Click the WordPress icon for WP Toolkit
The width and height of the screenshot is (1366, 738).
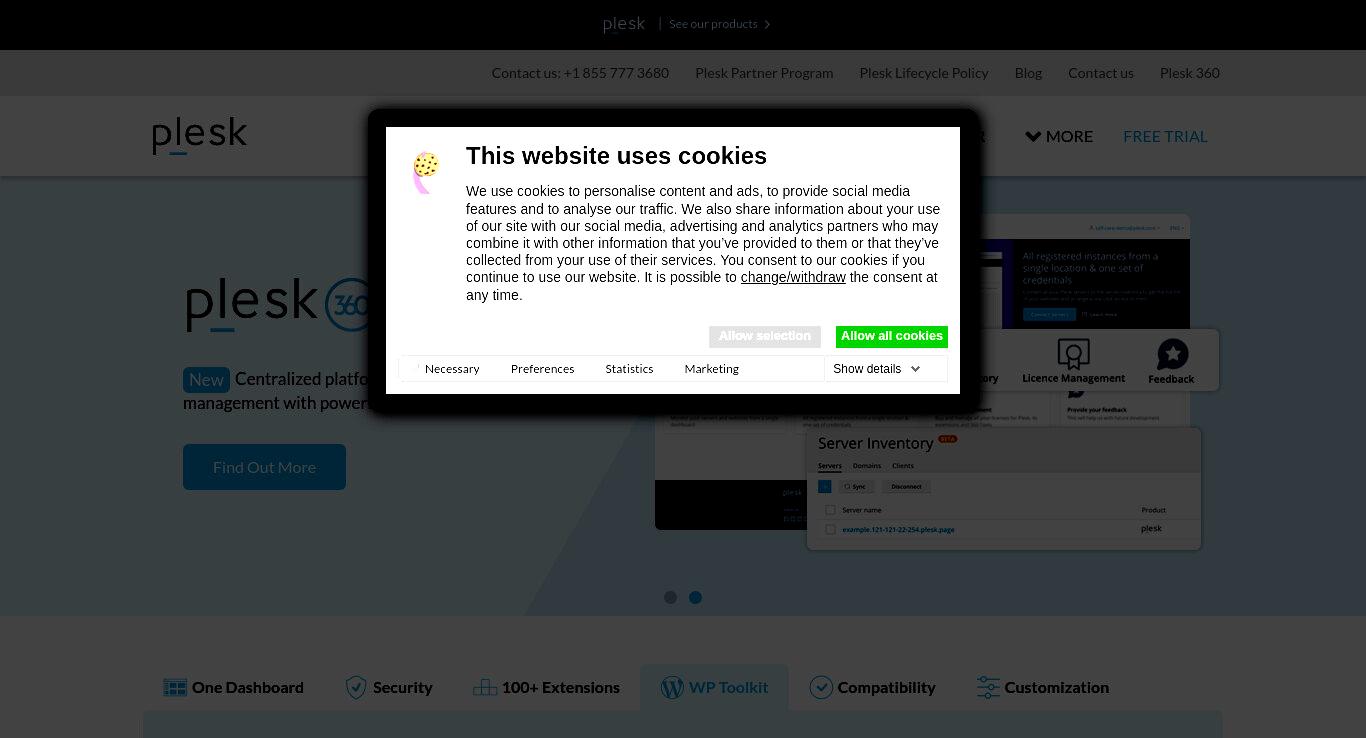pyautogui.click(x=672, y=687)
